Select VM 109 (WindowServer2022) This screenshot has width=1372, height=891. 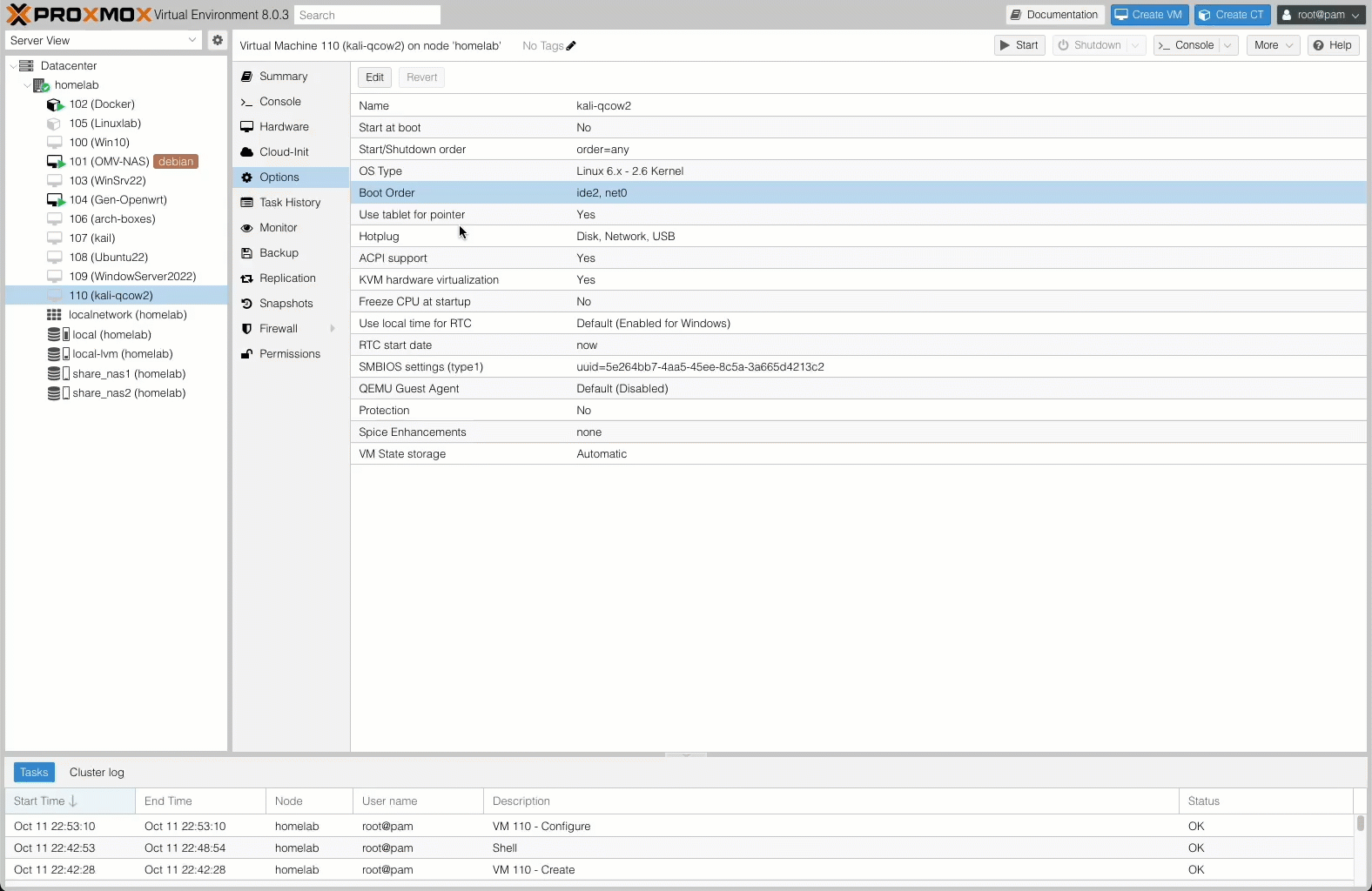117,277
